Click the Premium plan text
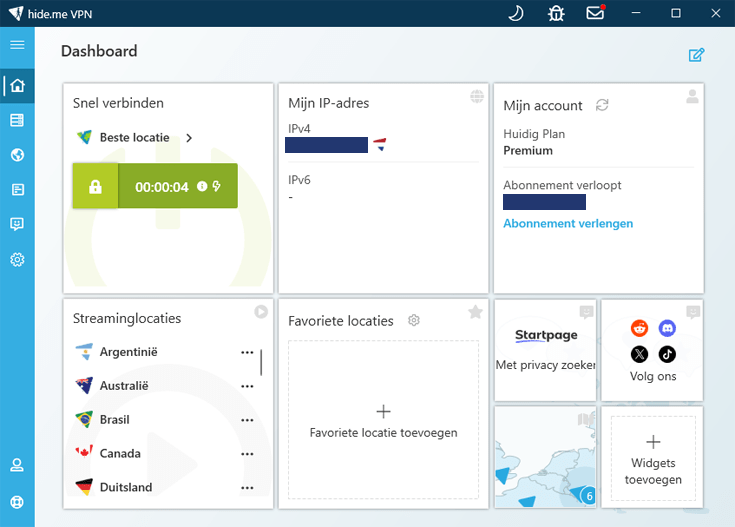735x527 pixels. (528, 151)
